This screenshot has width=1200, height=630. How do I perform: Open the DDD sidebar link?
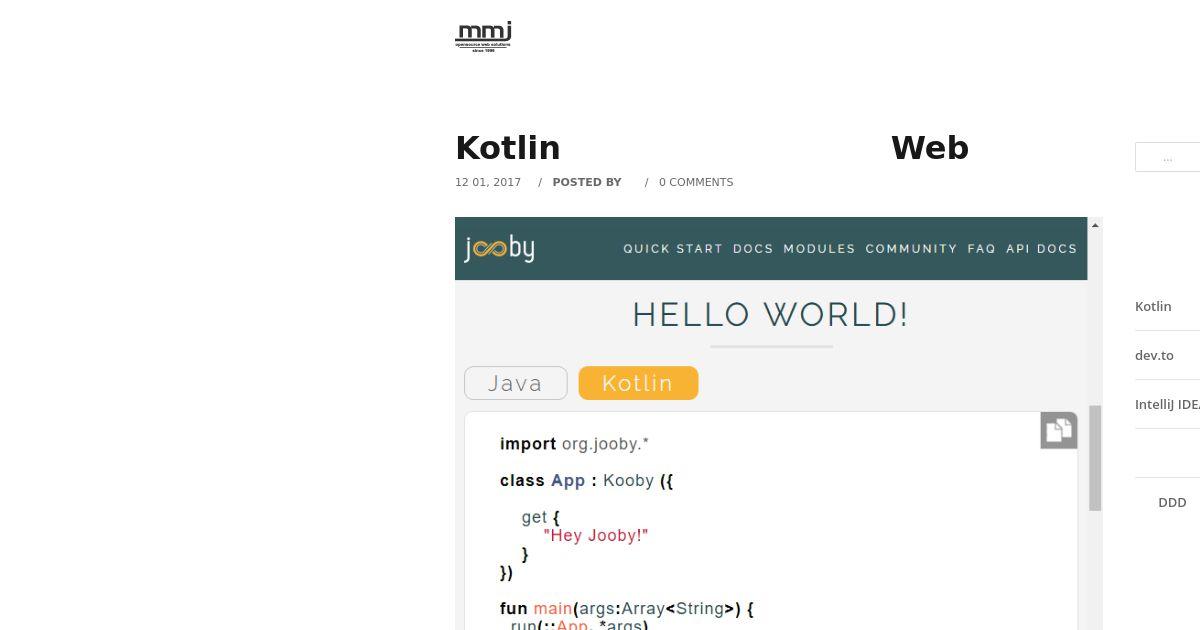(x=1172, y=502)
